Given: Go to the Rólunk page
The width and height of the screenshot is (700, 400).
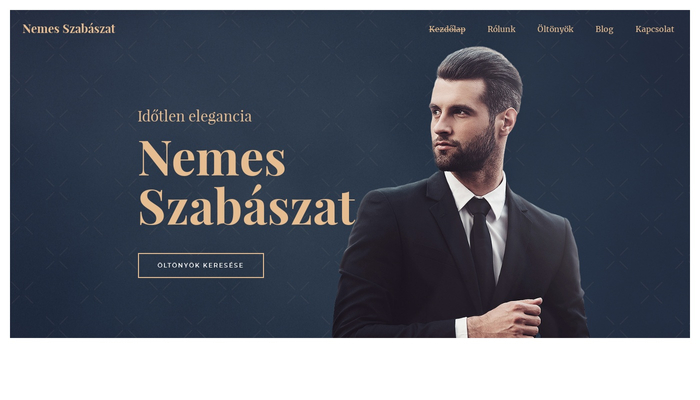Looking at the screenshot, I should pos(501,29).
